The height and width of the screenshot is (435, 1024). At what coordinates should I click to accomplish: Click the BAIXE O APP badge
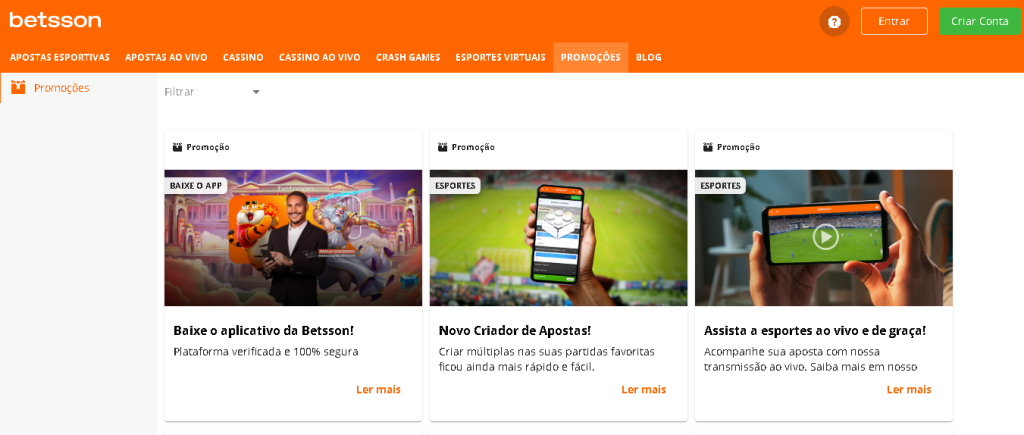(195, 185)
